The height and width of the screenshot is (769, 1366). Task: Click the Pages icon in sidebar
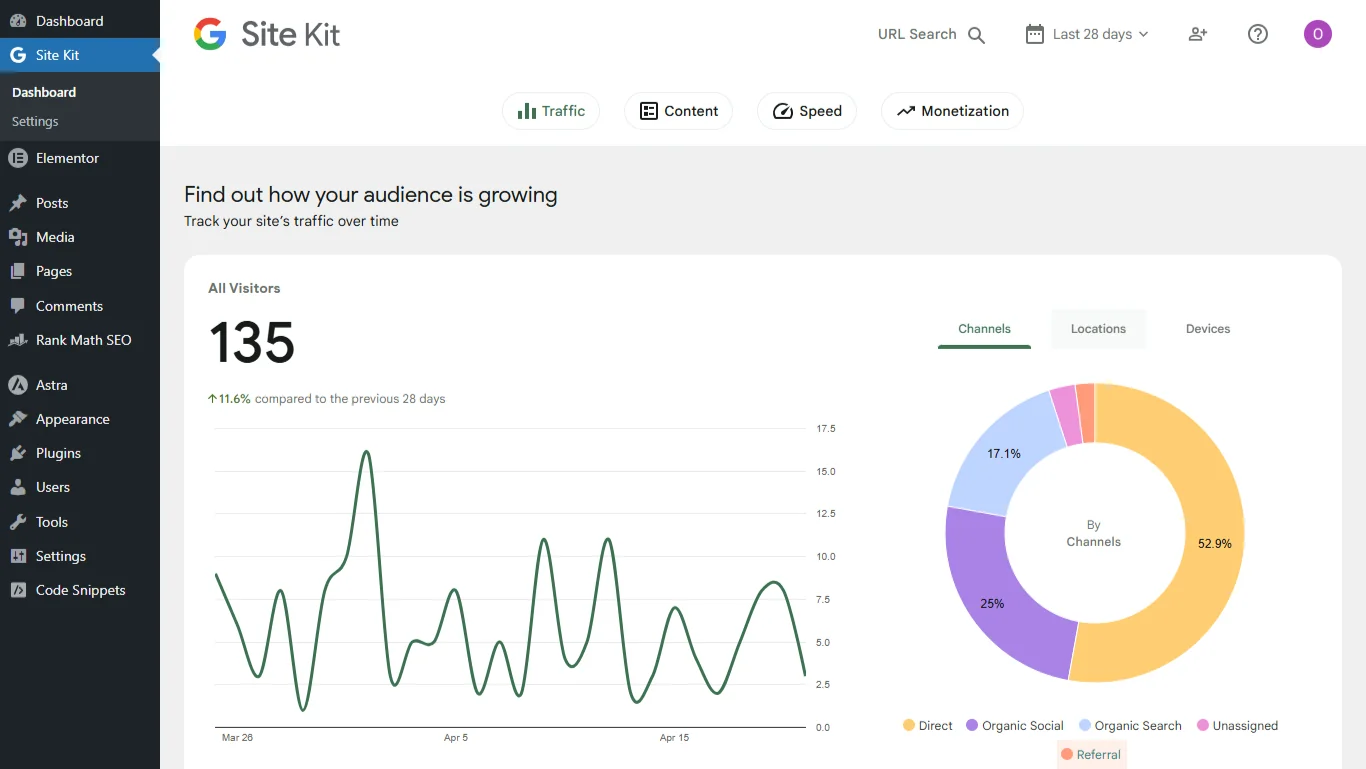[18, 271]
